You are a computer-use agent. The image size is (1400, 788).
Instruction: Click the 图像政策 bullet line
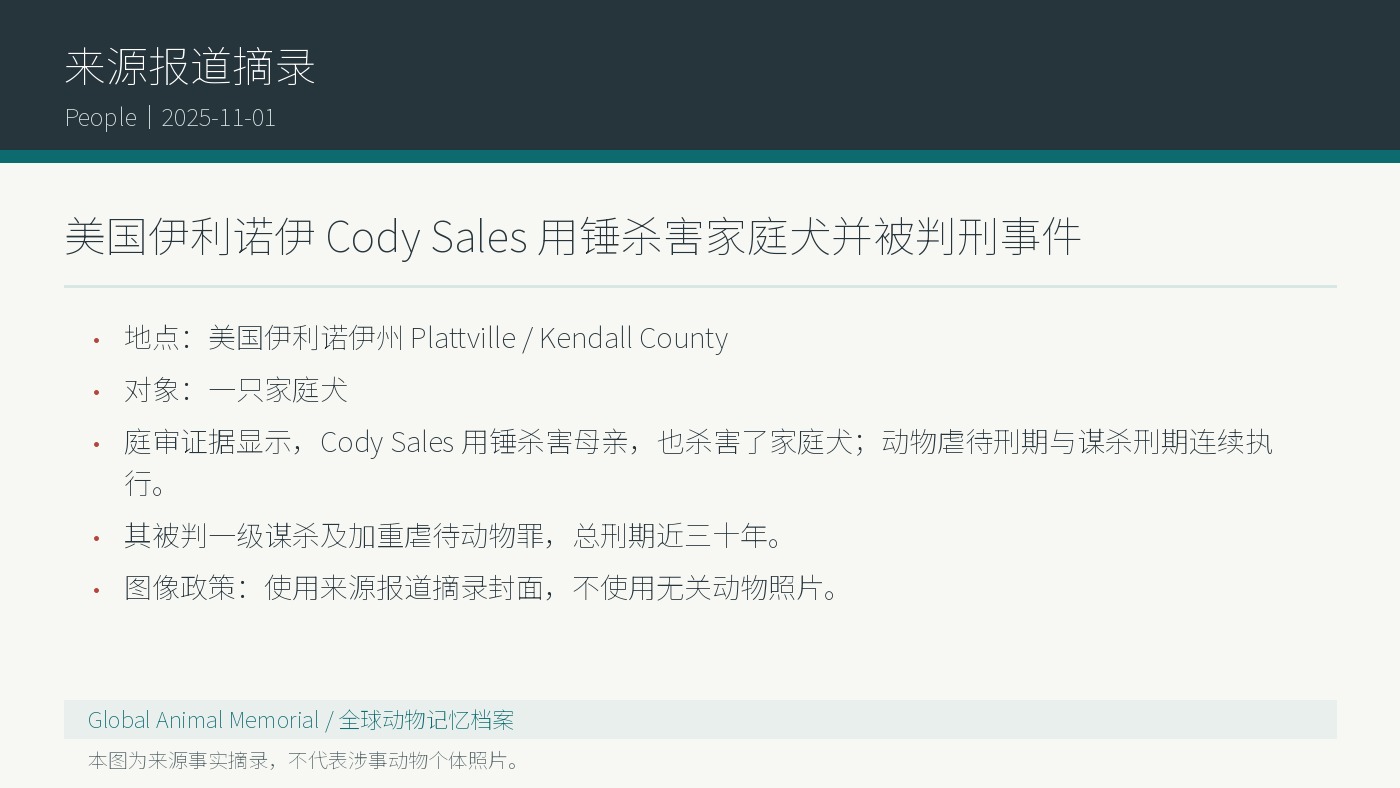tap(483, 588)
